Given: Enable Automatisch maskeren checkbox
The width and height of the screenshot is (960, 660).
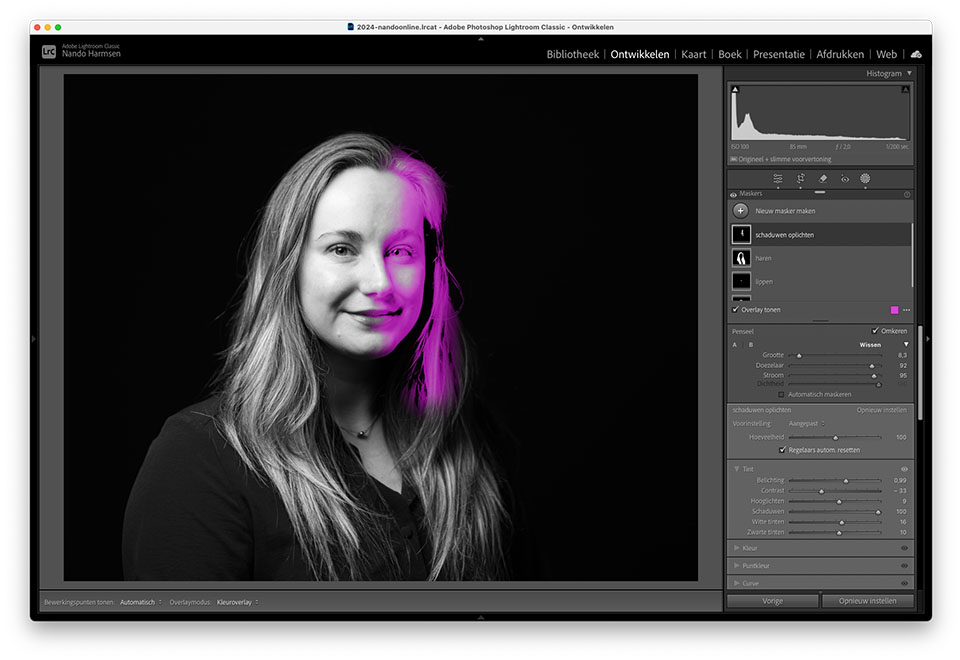Looking at the screenshot, I should (x=781, y=394).
